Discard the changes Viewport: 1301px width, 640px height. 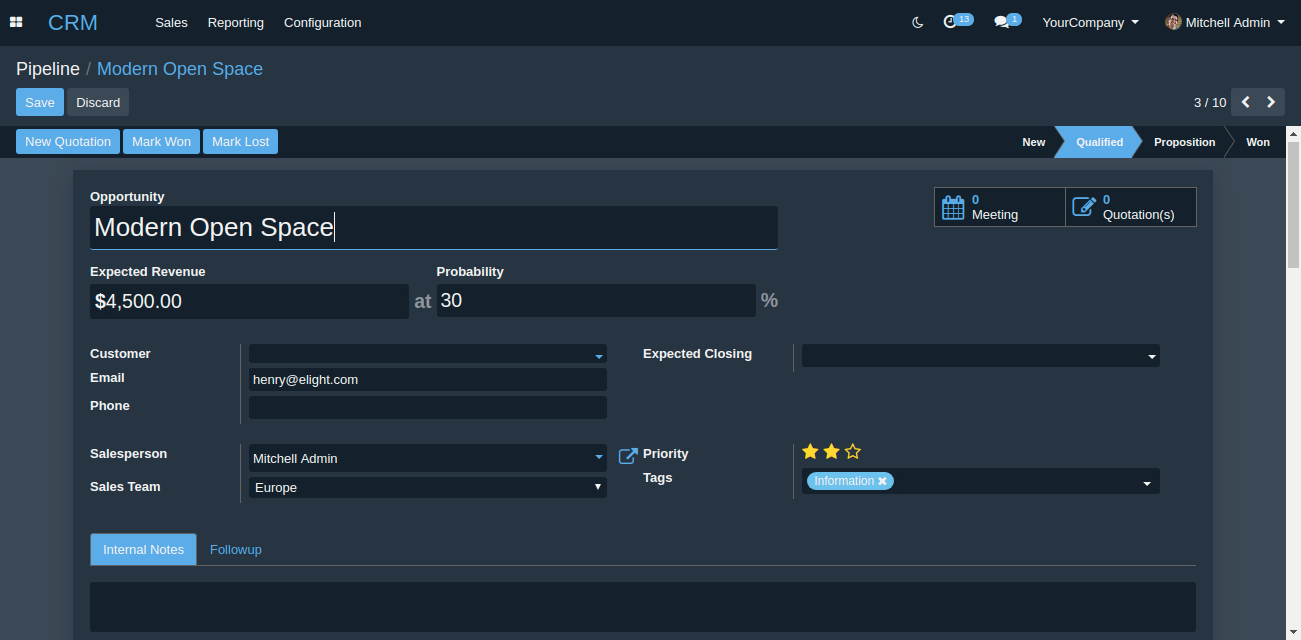[x=98, y=102]
